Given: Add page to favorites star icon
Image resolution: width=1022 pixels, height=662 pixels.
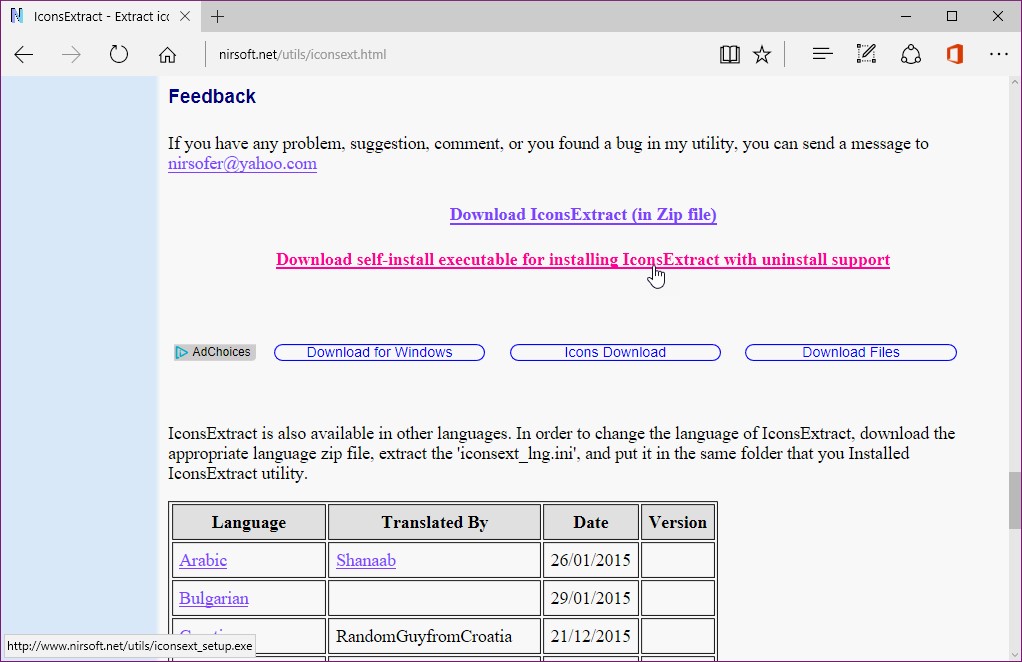Looking at the screenshot, I should click(762, 55).
